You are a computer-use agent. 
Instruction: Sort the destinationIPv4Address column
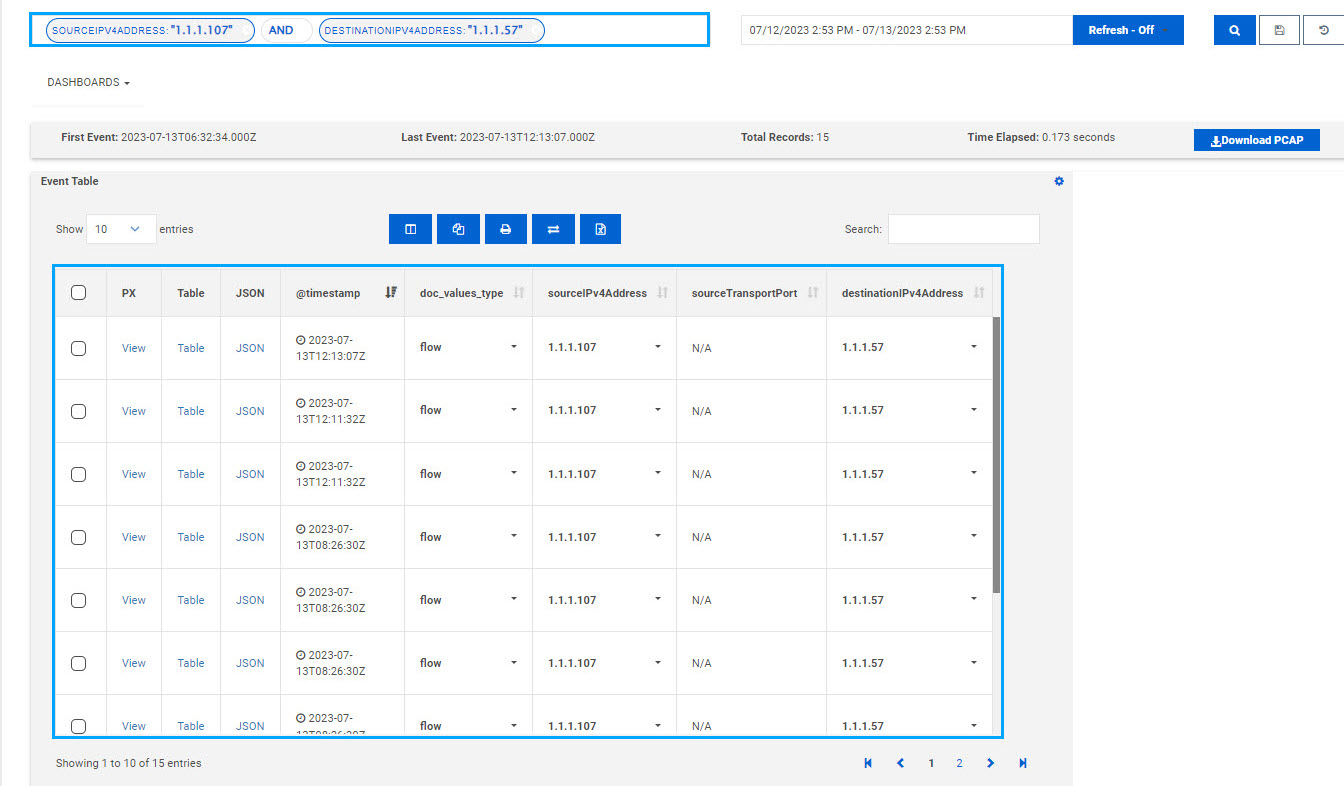[978, 293]
